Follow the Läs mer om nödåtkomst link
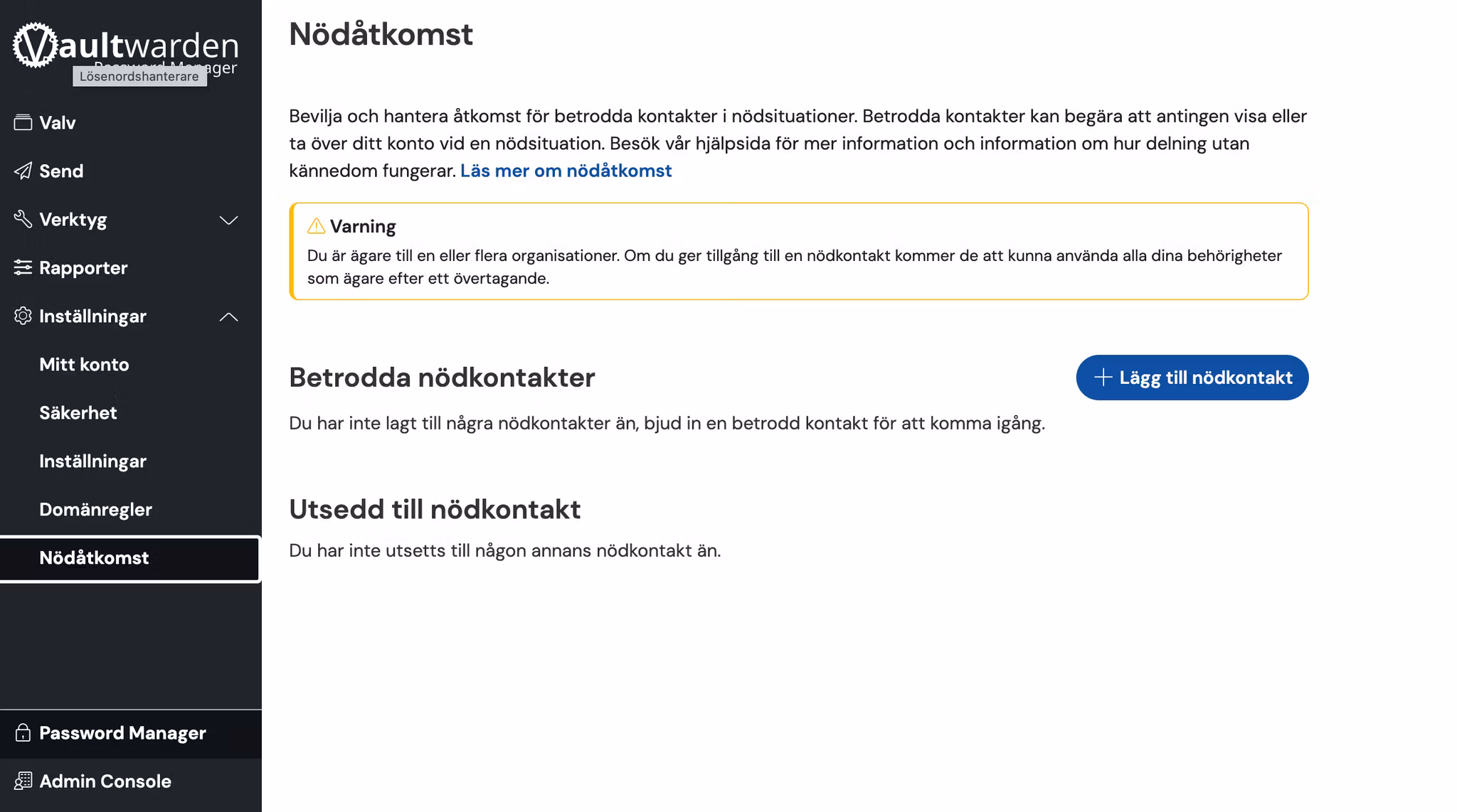The width and height of the screenshot is (1457, 812). tap(566, 171)
